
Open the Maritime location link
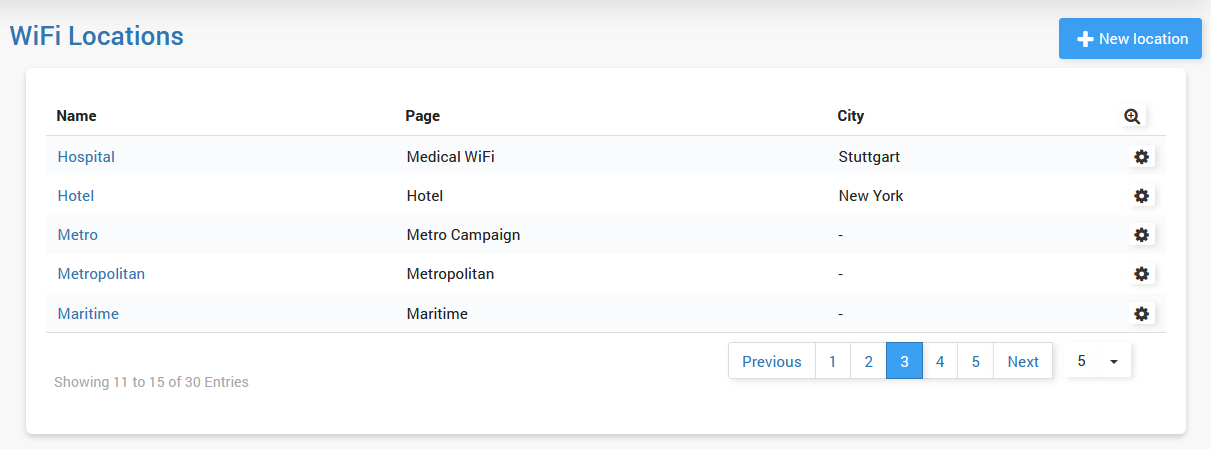pos(88,314)
